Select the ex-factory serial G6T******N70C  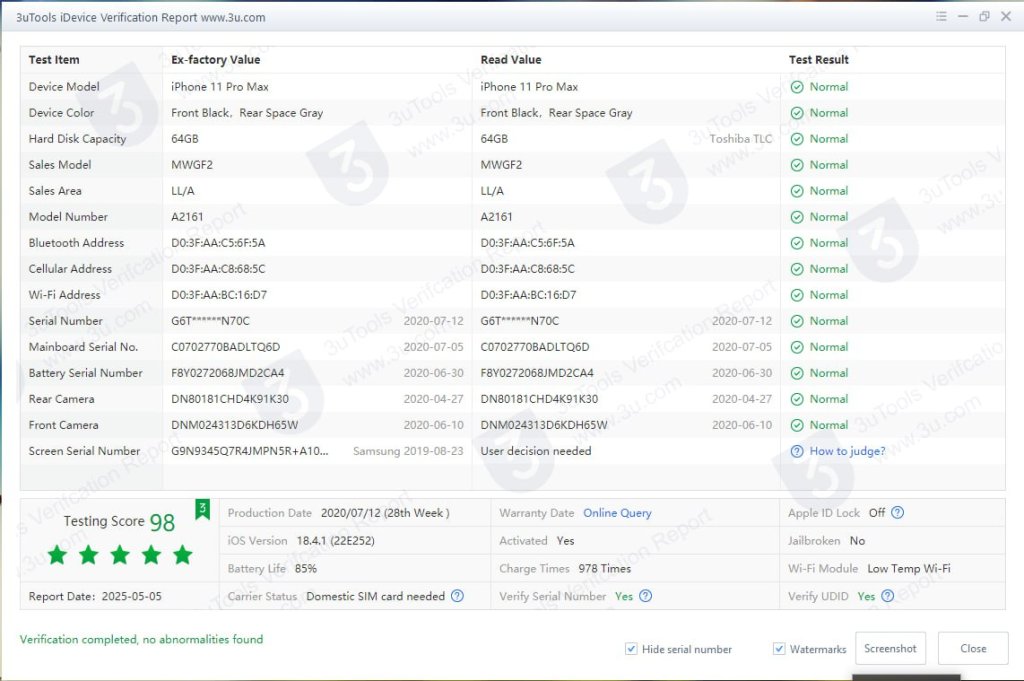(x=210, y=321)
